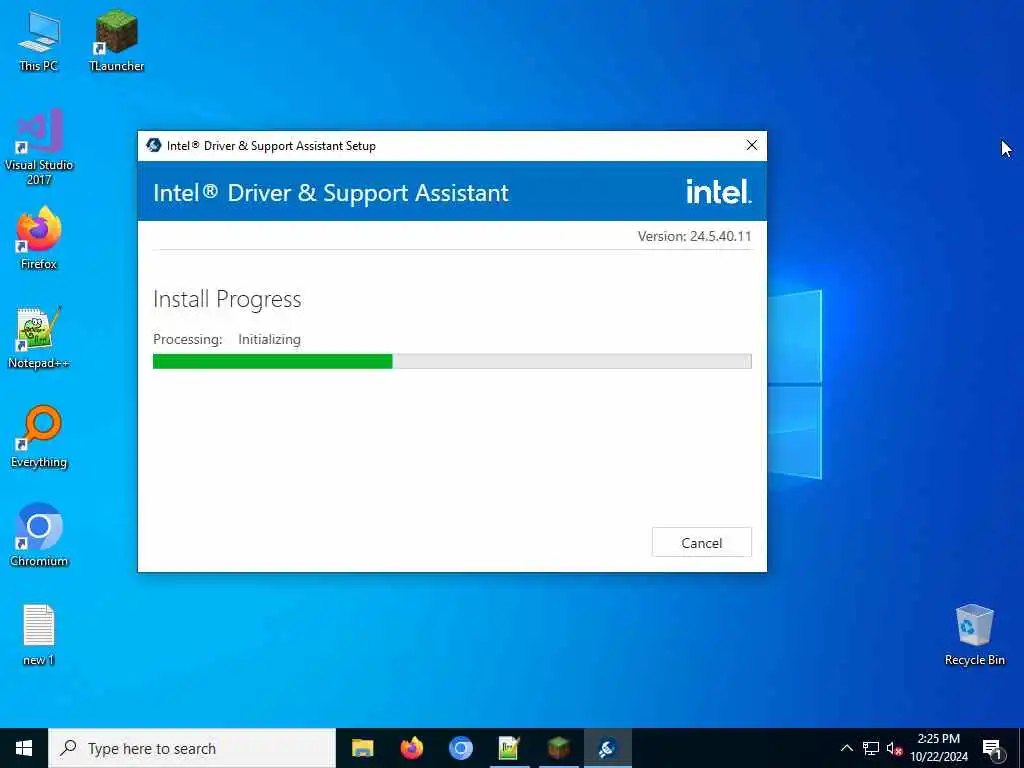Open Firefox from the taskbar
Viewport: 1024px width, 768px height.
pyautogui.click(x=411, y=748)
